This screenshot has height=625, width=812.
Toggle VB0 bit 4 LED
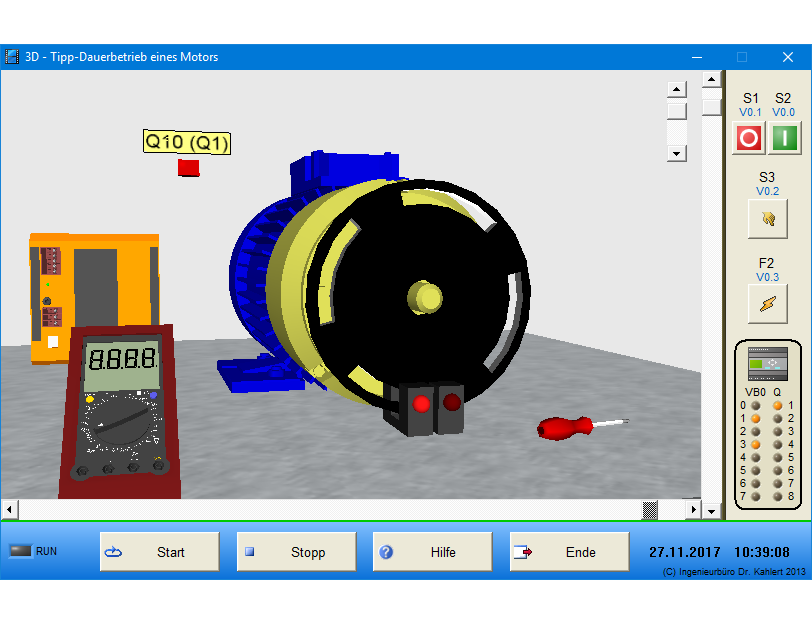(x=756, y=457)
